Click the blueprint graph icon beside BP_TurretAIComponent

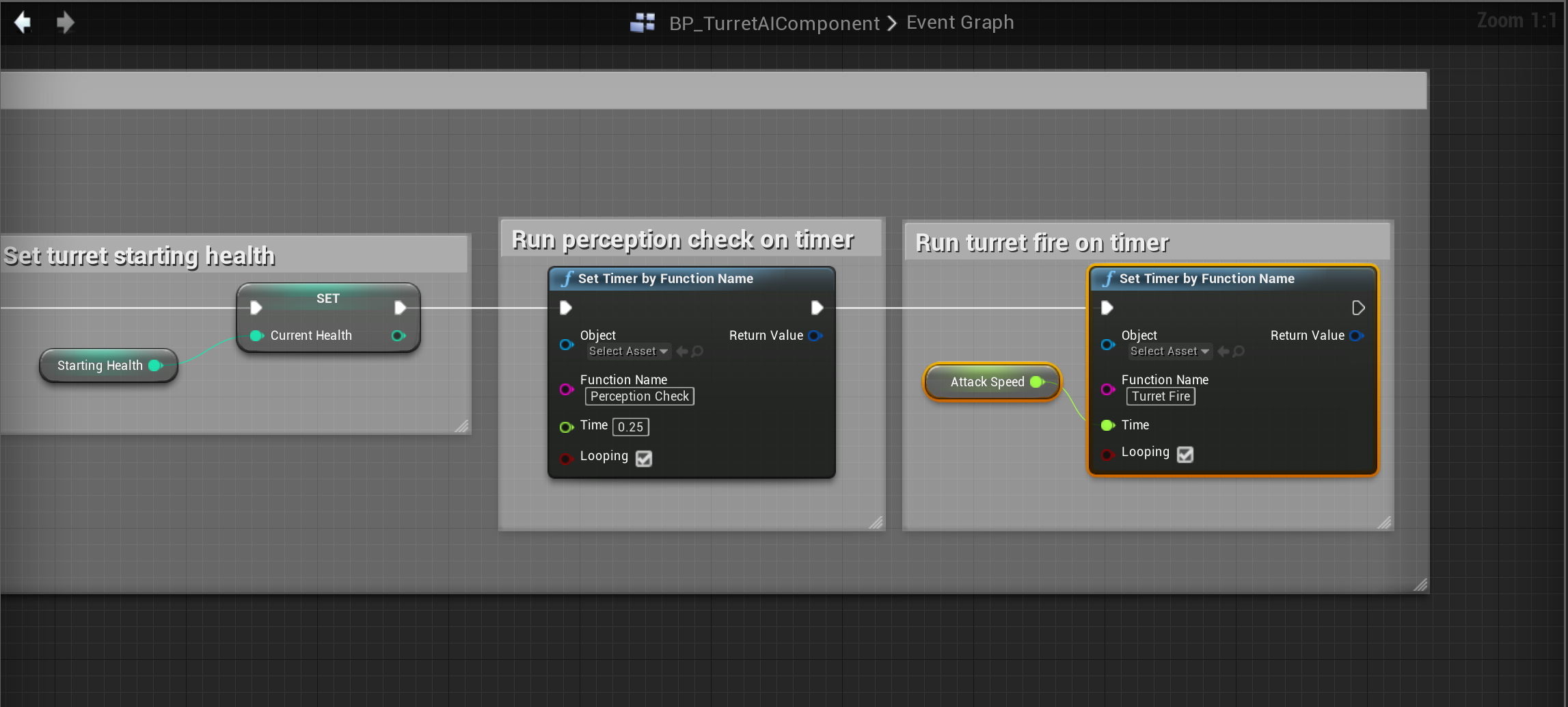(x=642, y=23)
